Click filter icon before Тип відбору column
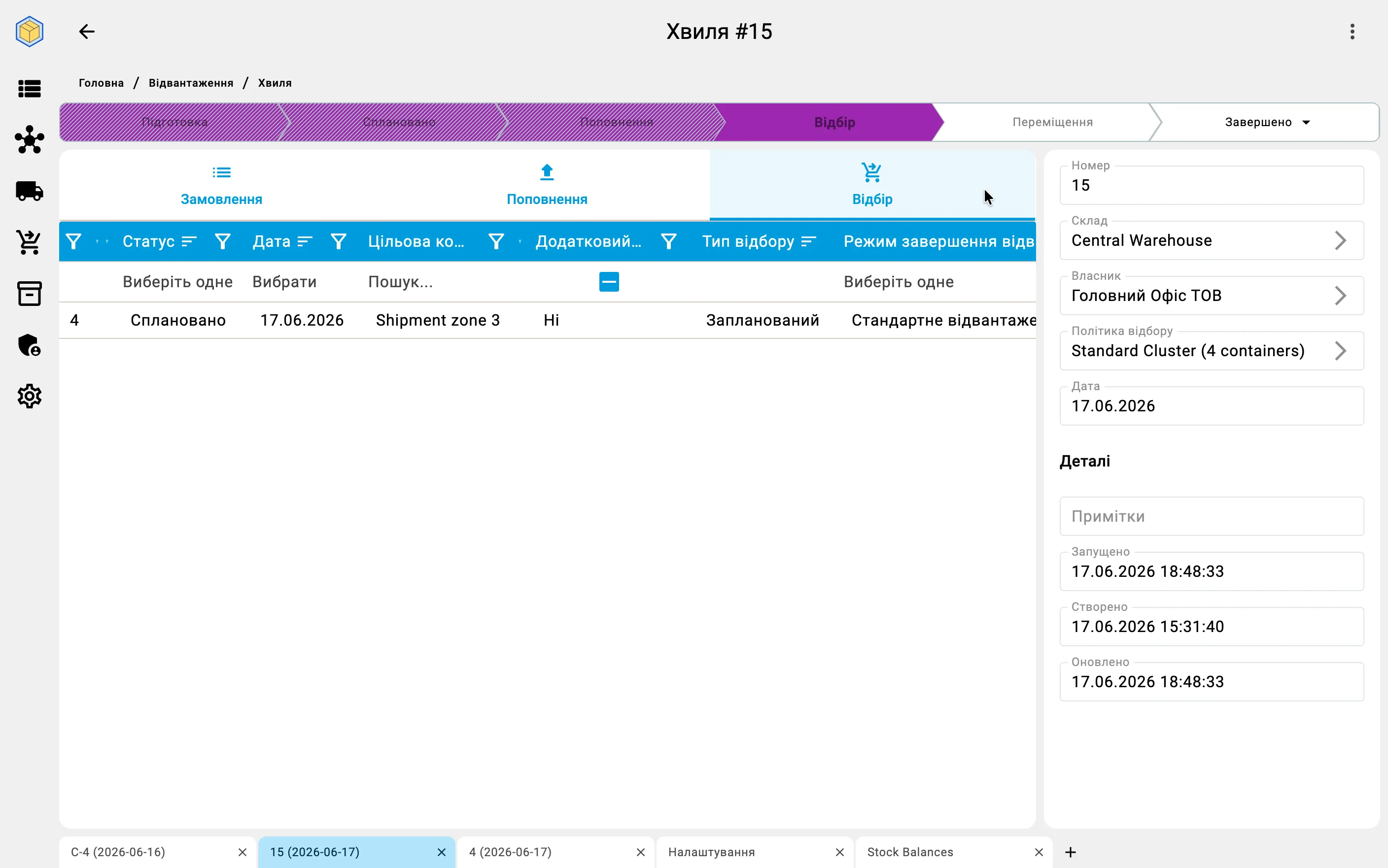The height and width of the screenshot is (868, 1388). click(x=668, y=242)
